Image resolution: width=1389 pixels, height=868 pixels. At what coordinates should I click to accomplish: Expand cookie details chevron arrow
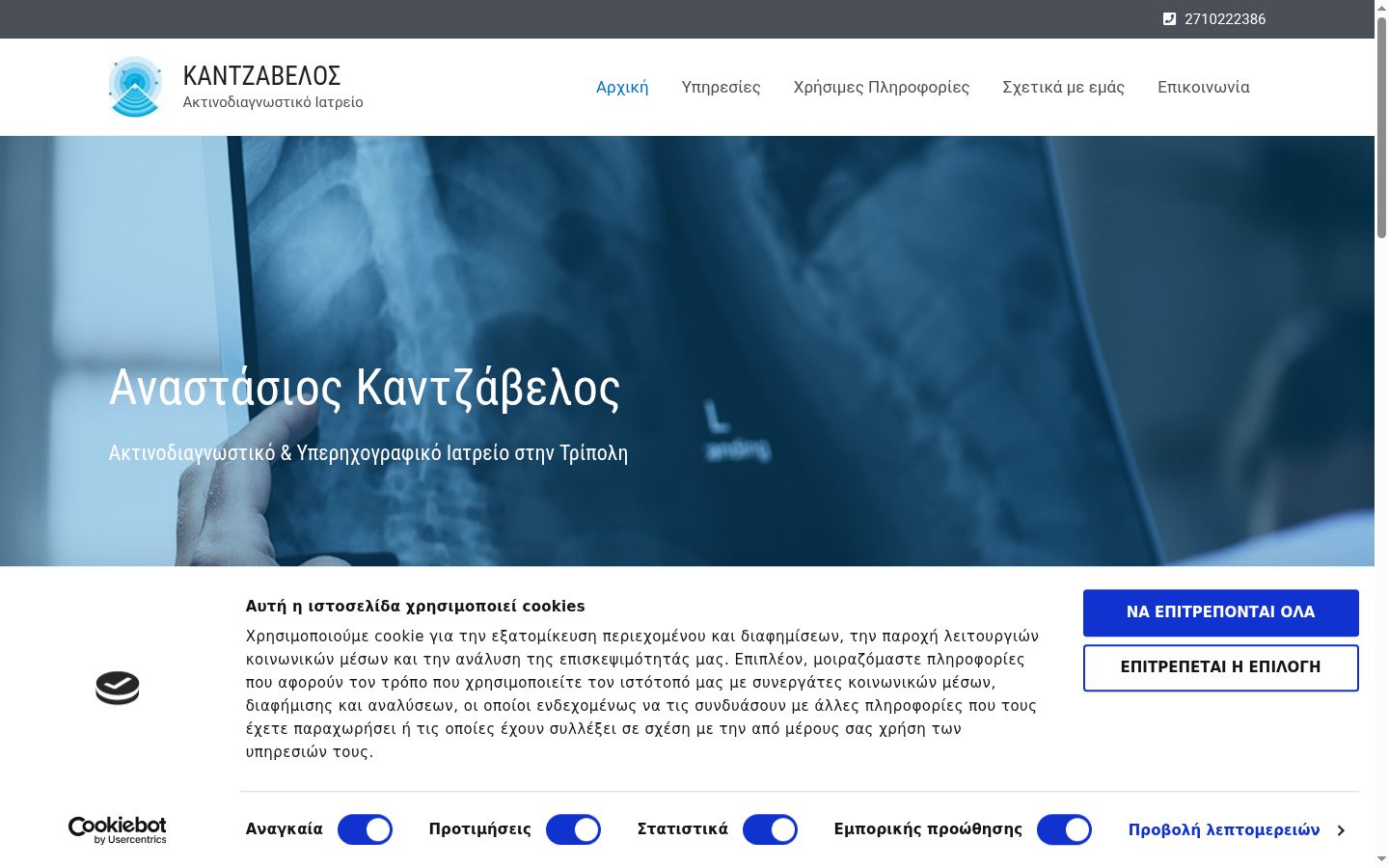coord(1341,830)
